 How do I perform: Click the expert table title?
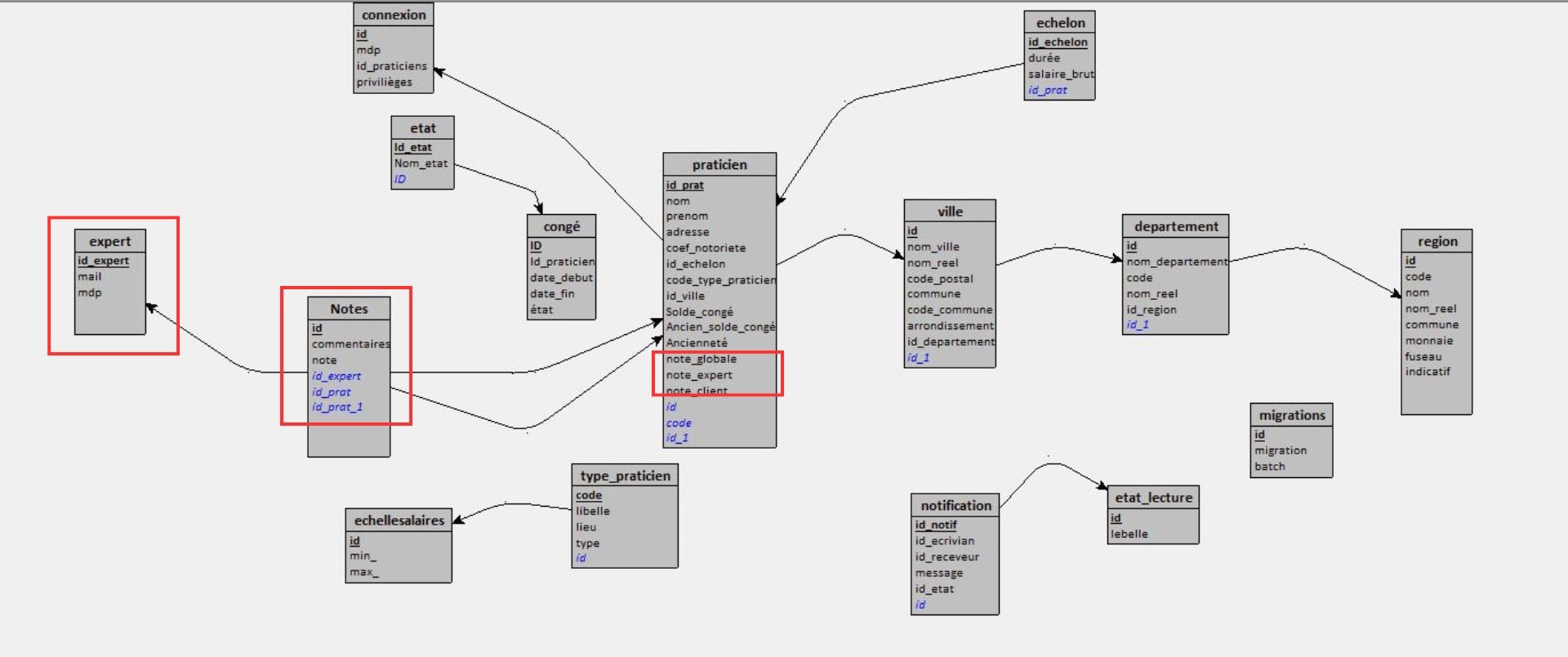[x=109, y=241]
